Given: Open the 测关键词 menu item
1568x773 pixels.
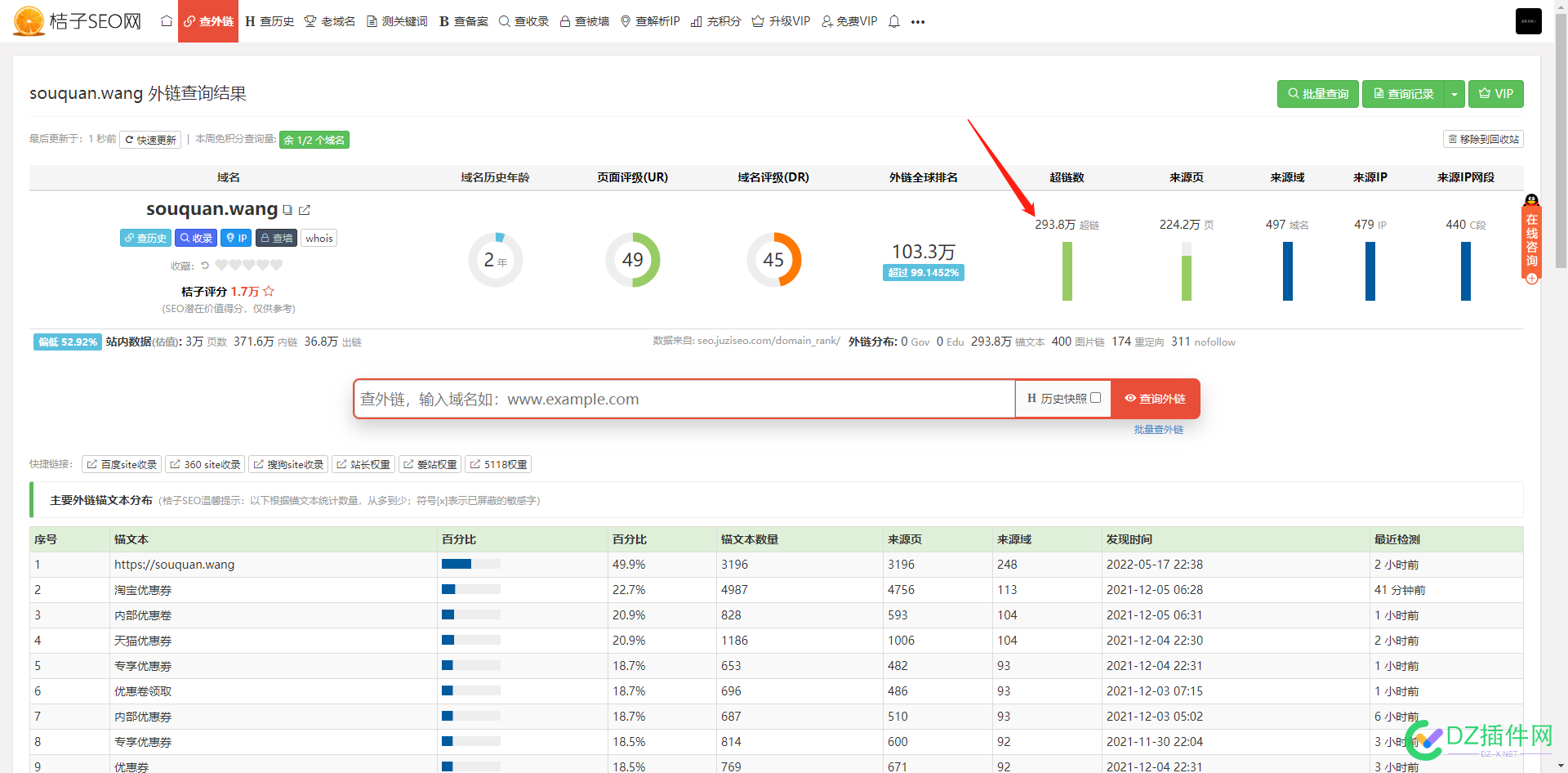Looking at the screenshot, I should point(397,21).
